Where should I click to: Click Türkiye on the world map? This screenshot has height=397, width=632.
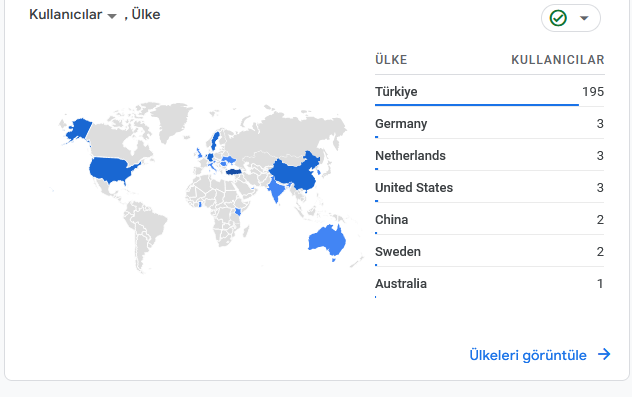click(x=233, y=172)
